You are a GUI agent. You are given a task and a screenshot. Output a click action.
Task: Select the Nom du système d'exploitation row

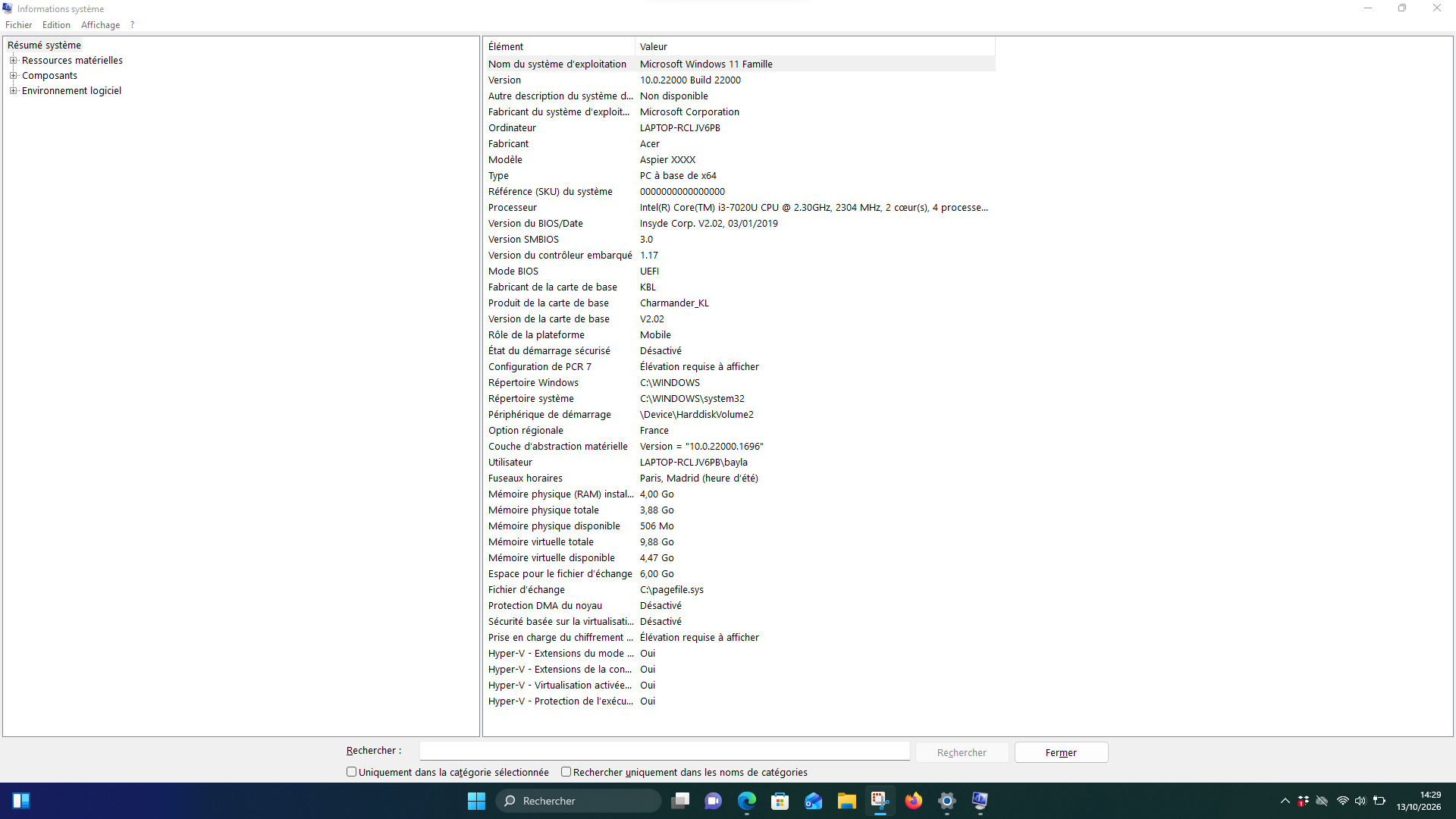740,64
